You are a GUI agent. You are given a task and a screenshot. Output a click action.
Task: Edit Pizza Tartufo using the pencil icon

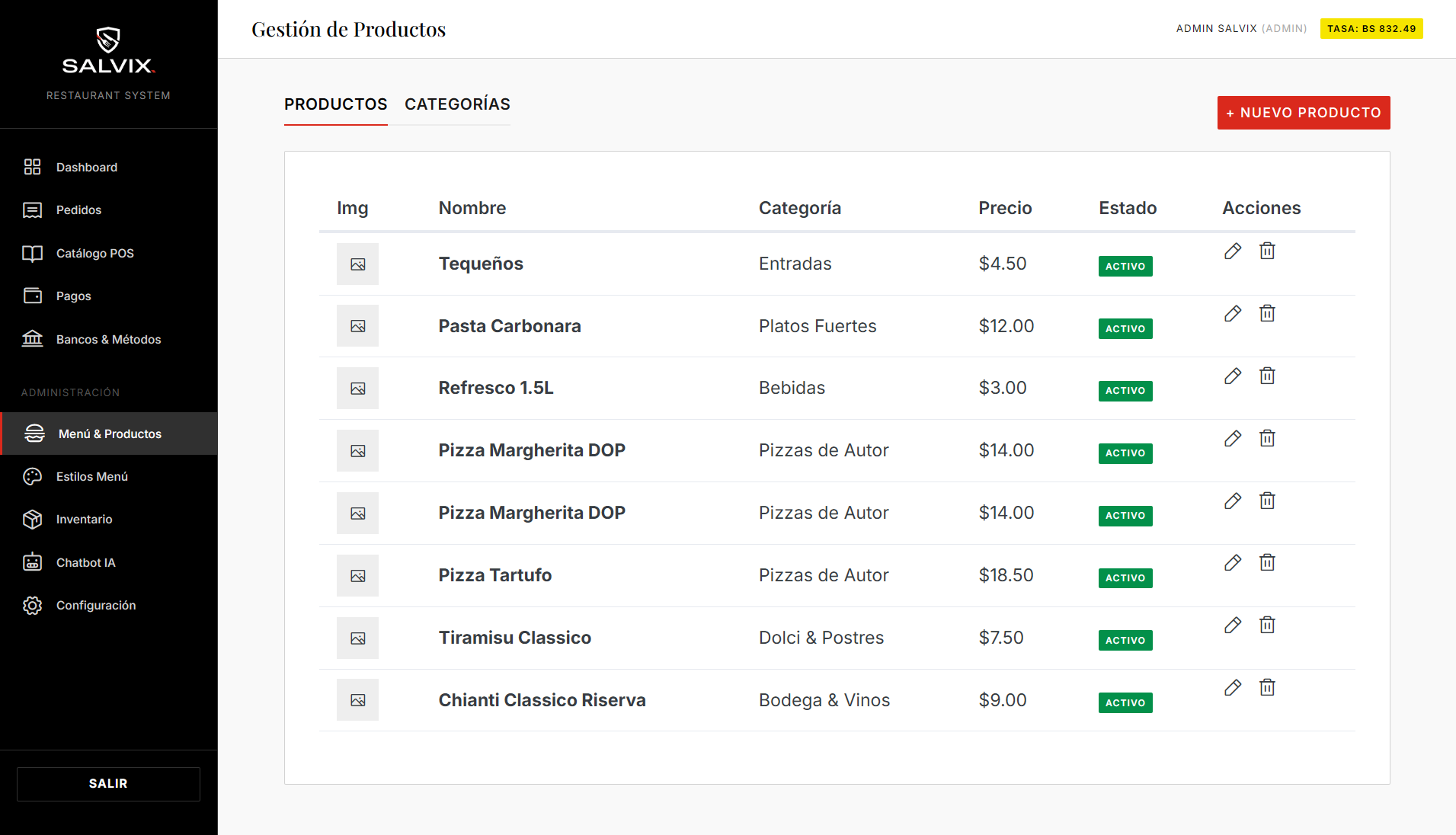pos(1233,562)
